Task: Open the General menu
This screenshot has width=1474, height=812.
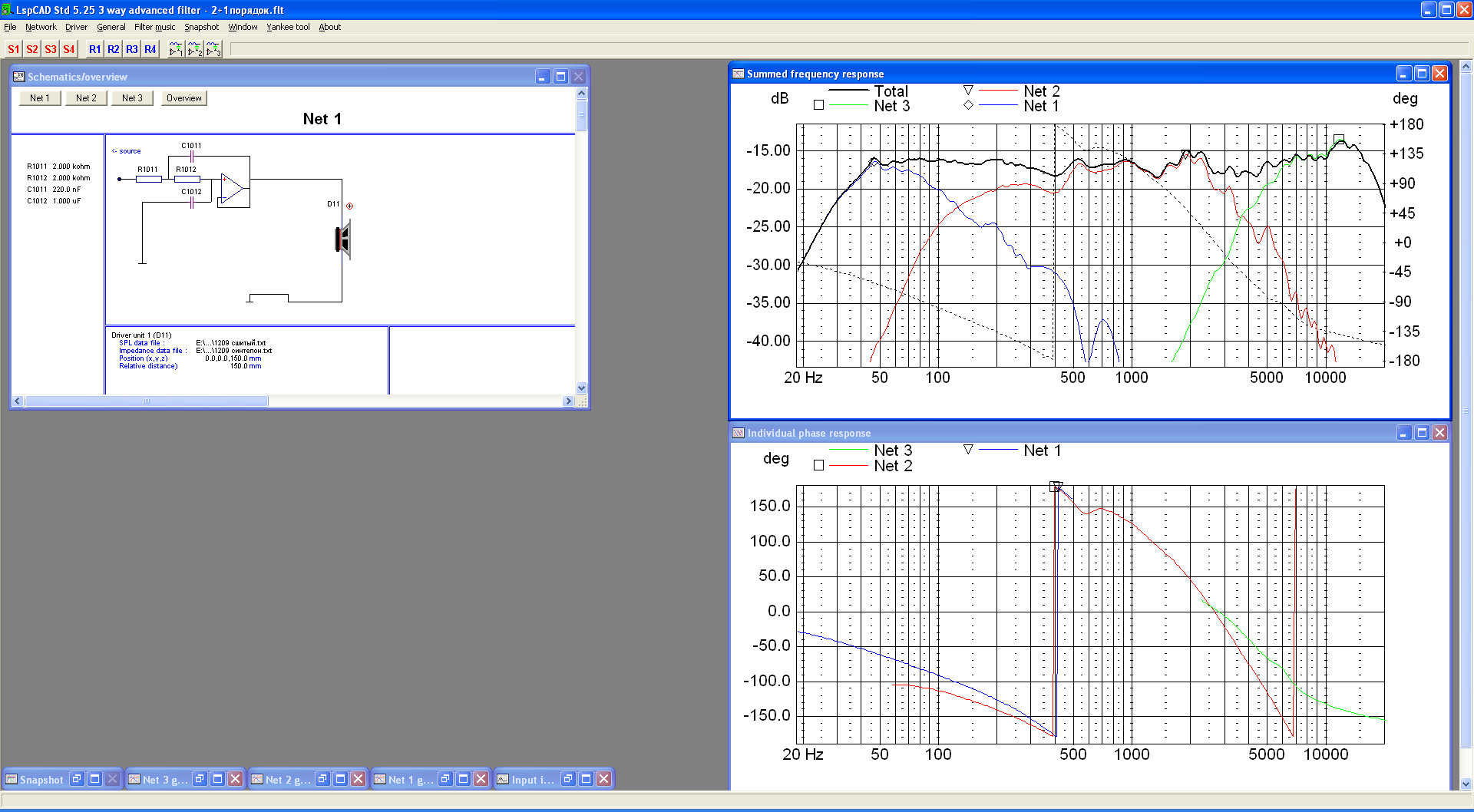Action: 111,27
